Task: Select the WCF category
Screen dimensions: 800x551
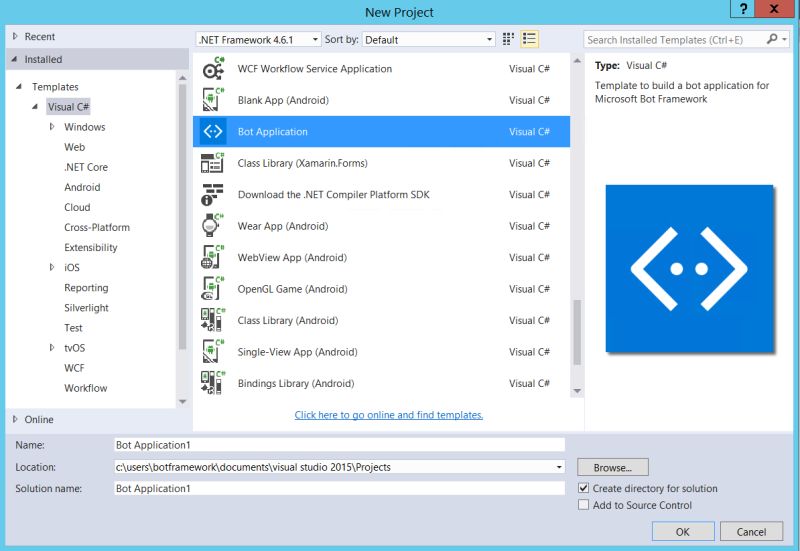Action: tap(74, 368)
